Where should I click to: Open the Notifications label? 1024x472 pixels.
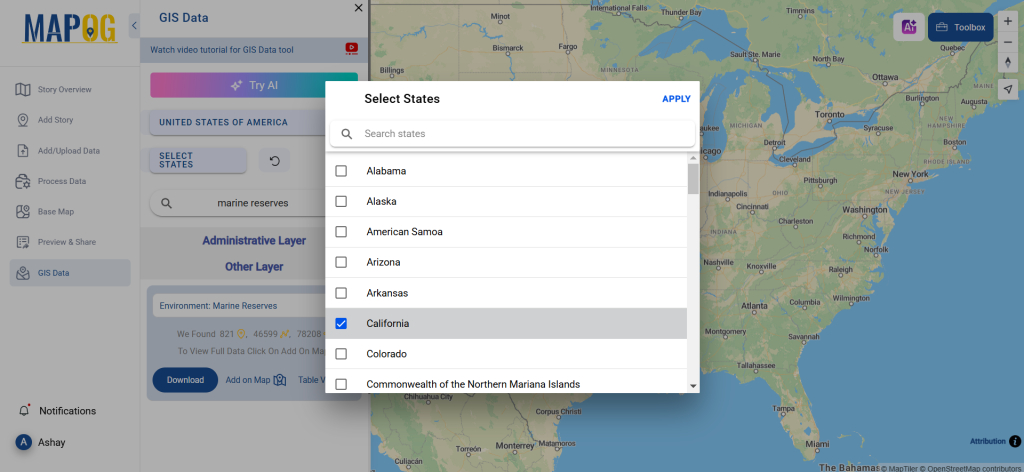pos(67,411)
